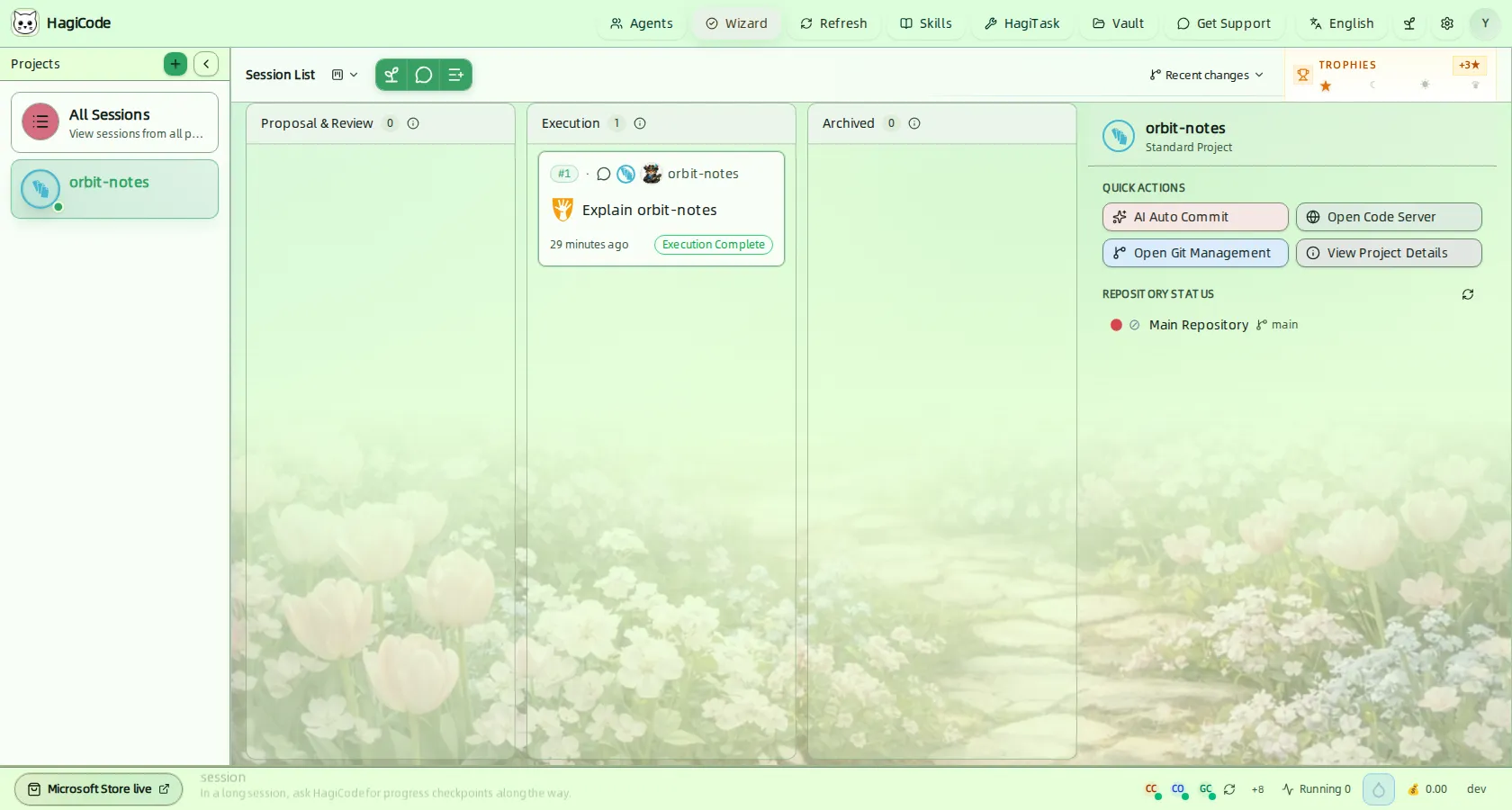Expand the Recent changes dropdown
The image size is (1512, 810).
click(x=1207, y=75)
